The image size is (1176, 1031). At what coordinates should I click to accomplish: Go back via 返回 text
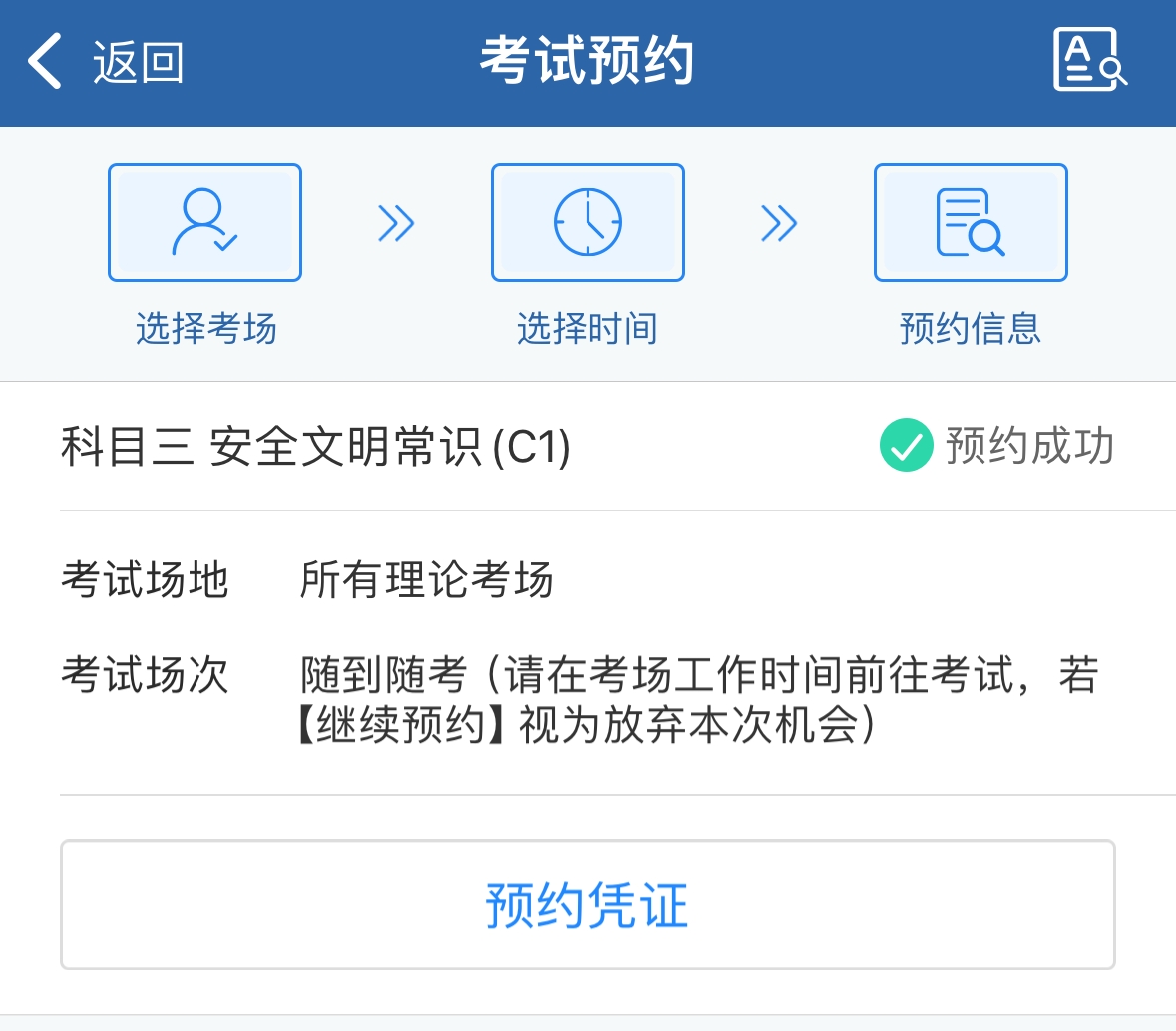[x=138, y=62]
